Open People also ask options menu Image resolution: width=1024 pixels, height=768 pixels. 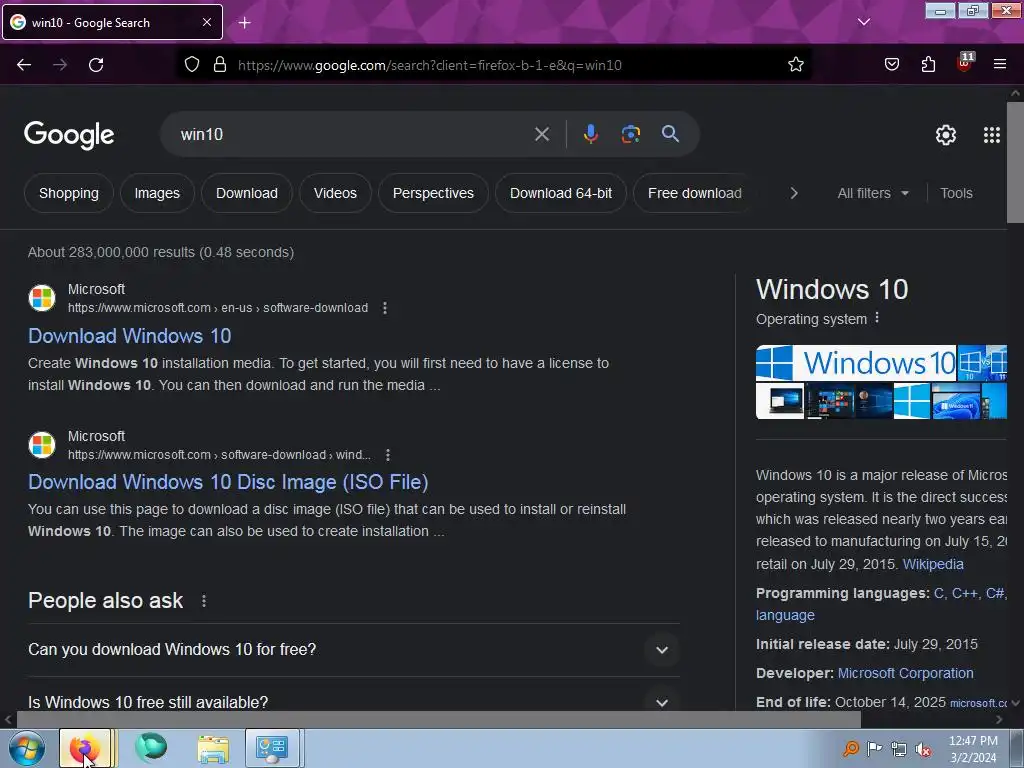point(204,601)
